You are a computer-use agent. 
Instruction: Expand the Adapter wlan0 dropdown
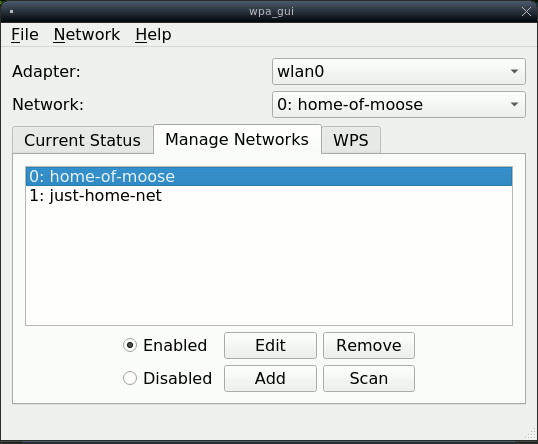(x=399, y=71)
